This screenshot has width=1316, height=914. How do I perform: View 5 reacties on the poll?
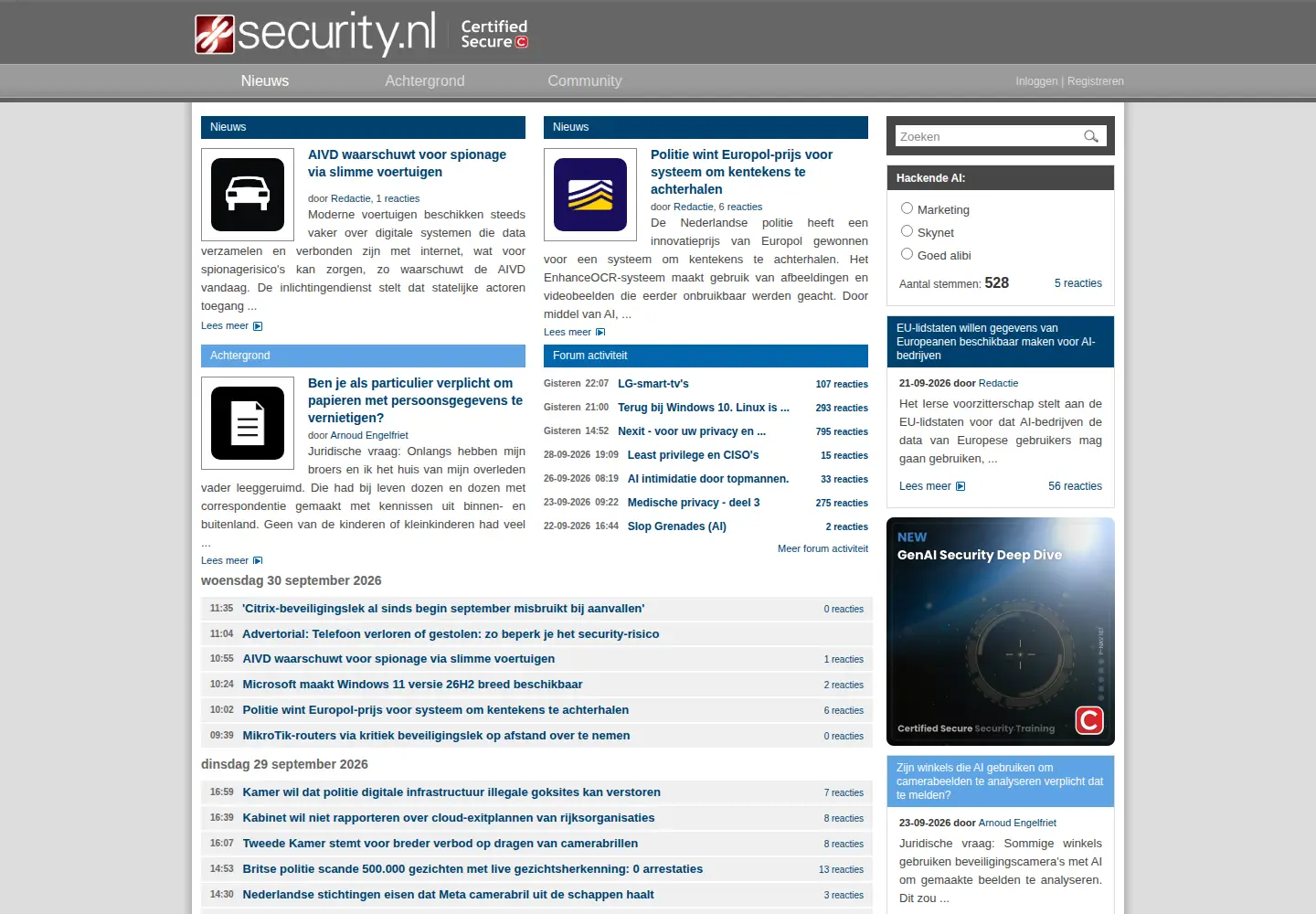[1078, 283]
